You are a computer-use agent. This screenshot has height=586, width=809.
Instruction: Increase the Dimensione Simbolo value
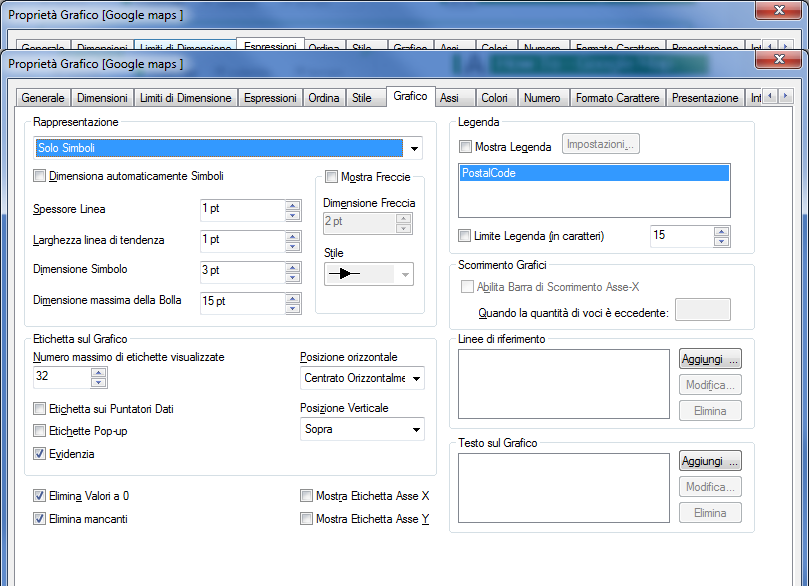pyautogui.click(x=293, y=267)
